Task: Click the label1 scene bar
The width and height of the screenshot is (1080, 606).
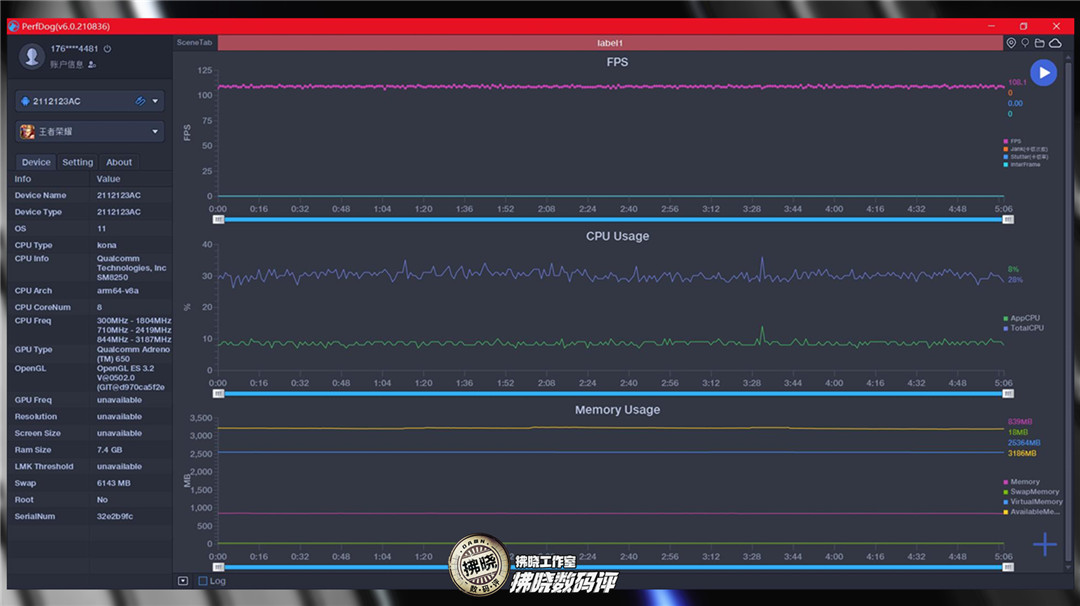Action: pyautogui.click(x=610, y=43)
